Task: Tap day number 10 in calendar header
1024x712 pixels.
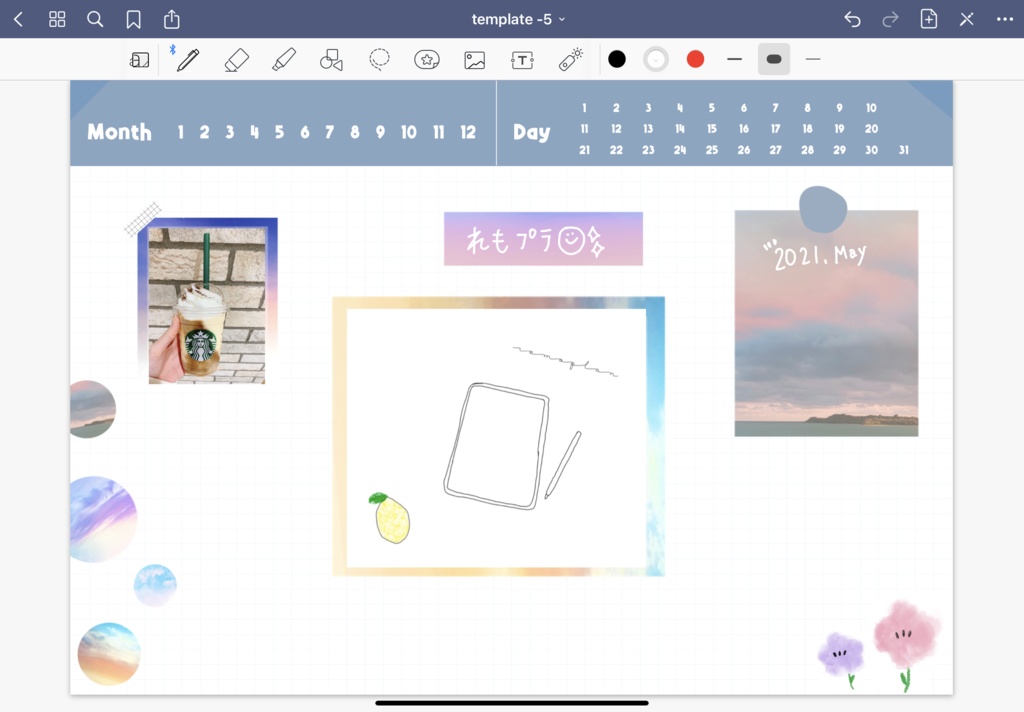Action: click(x=871, y=108)
